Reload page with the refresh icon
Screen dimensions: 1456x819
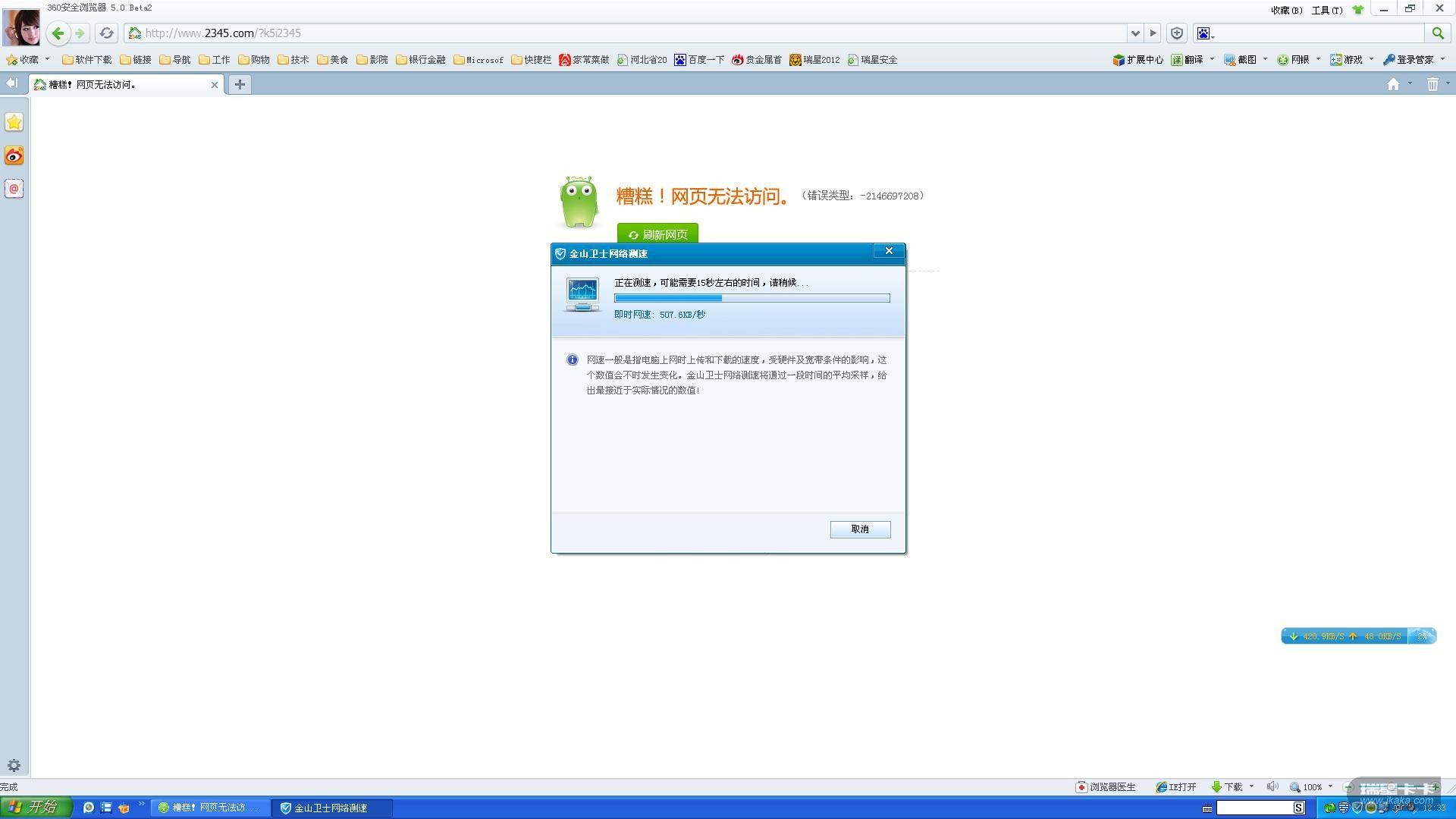pyautogui.click(x=107, y=33)
